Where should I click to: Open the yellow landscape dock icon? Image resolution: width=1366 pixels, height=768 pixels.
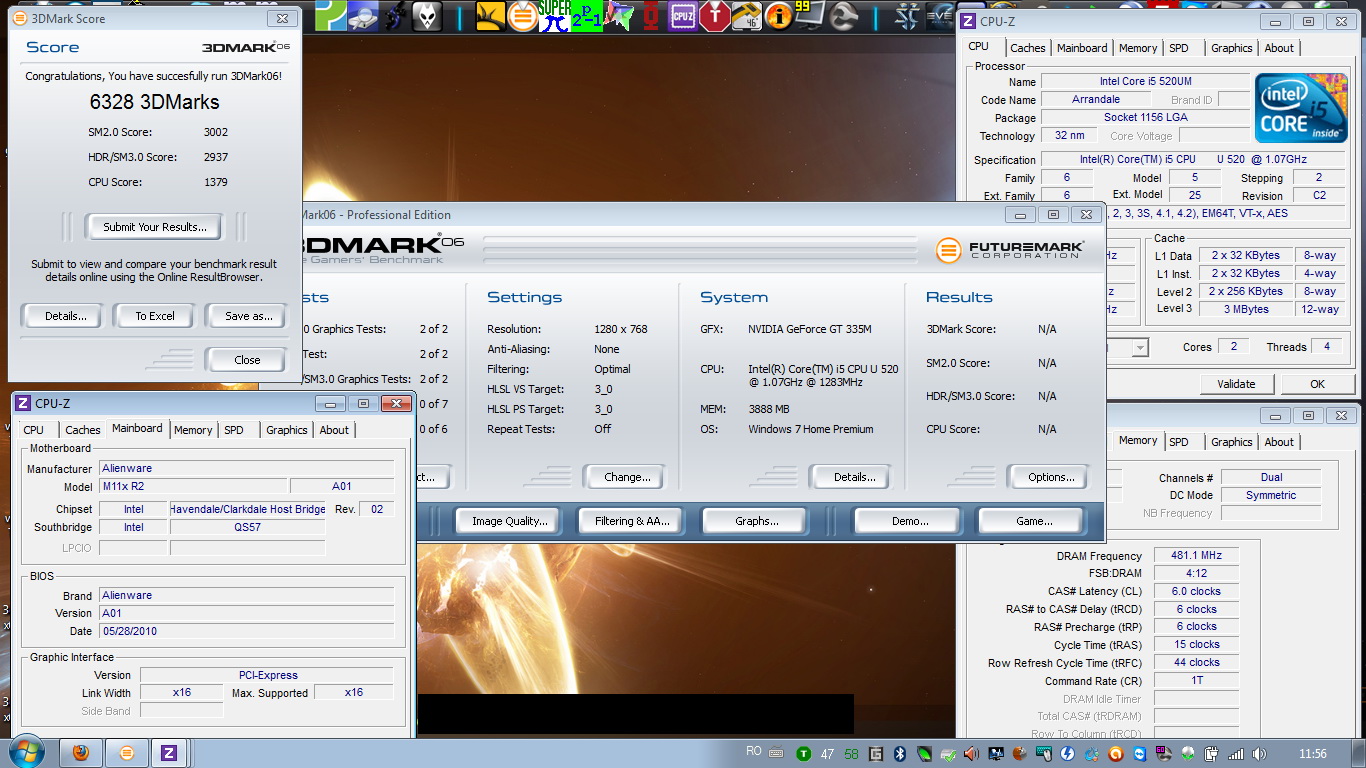pyautogui.click(x=491, y=16)
